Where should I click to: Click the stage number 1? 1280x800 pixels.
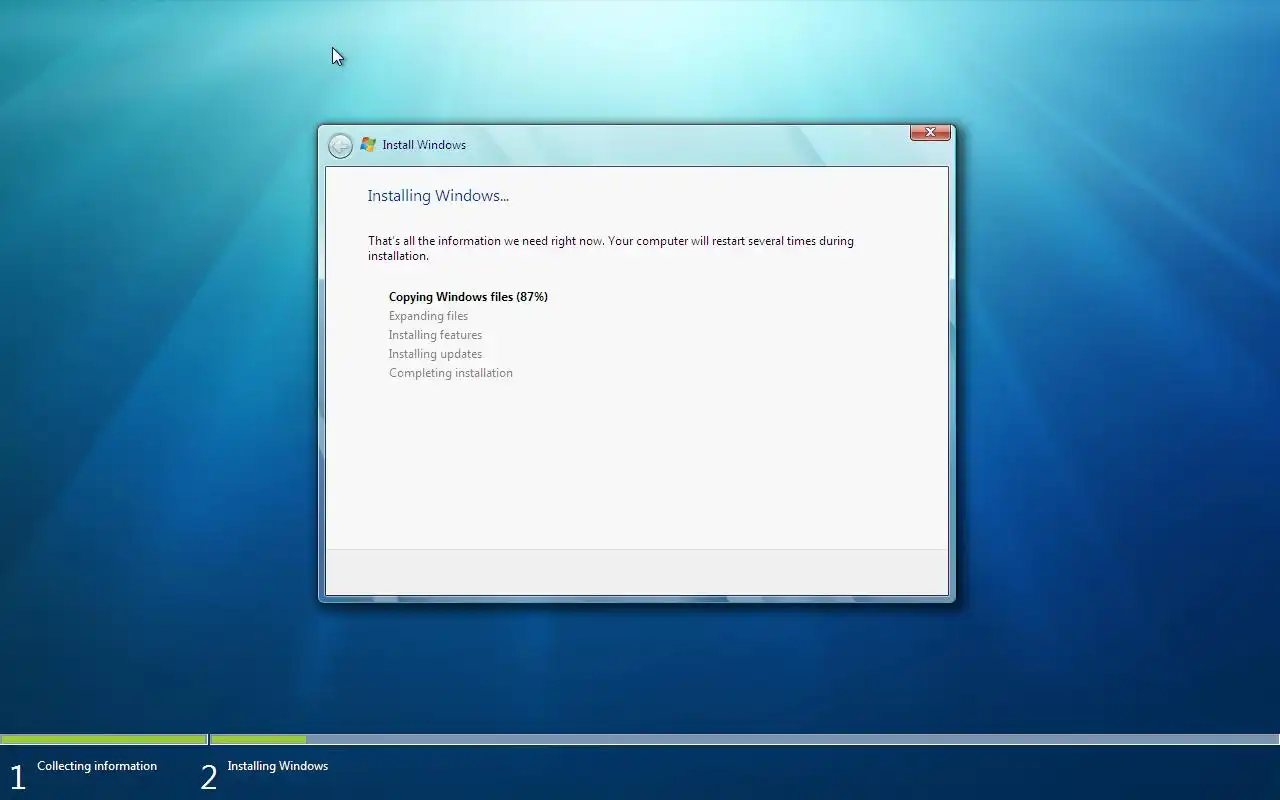pos(17,777)
